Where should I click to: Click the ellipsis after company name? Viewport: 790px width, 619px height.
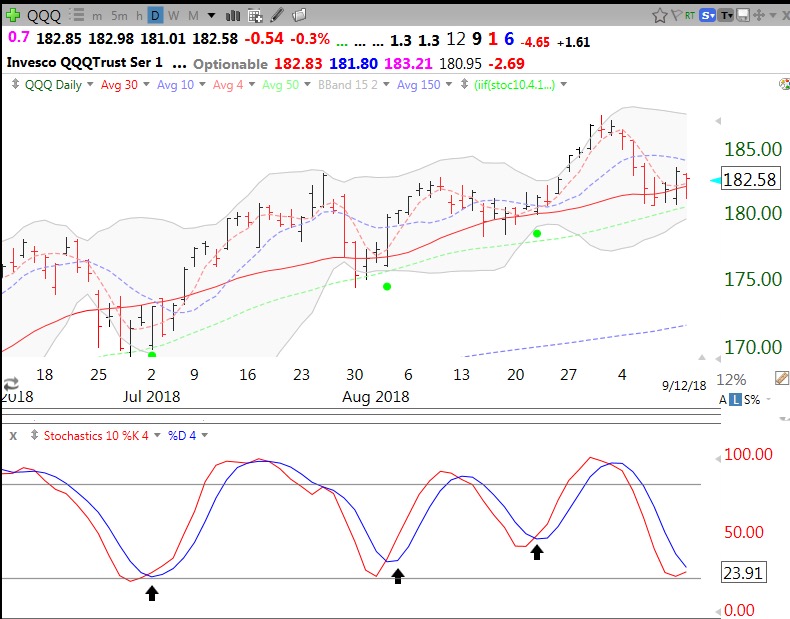[x=179, y=65]
